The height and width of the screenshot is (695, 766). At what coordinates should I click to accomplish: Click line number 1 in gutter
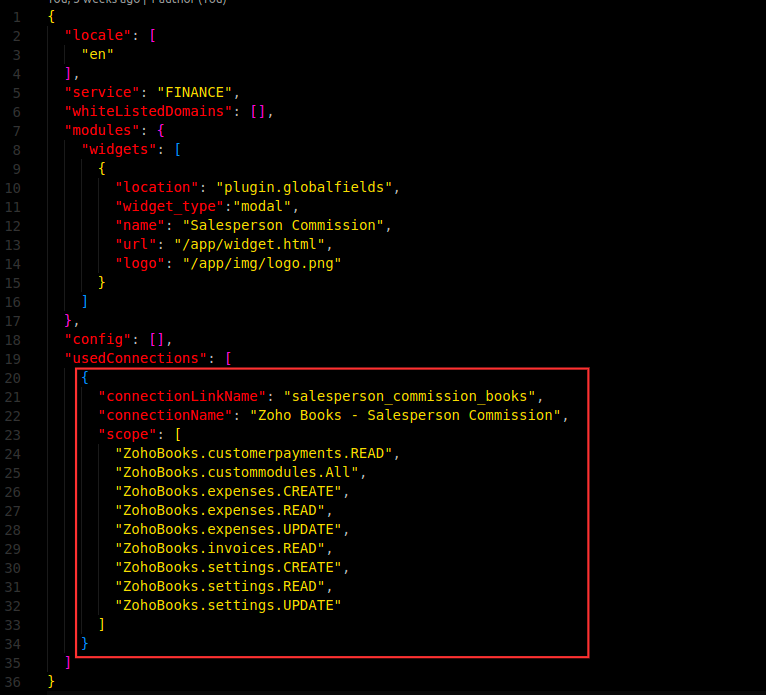click(x=17, y=18)
